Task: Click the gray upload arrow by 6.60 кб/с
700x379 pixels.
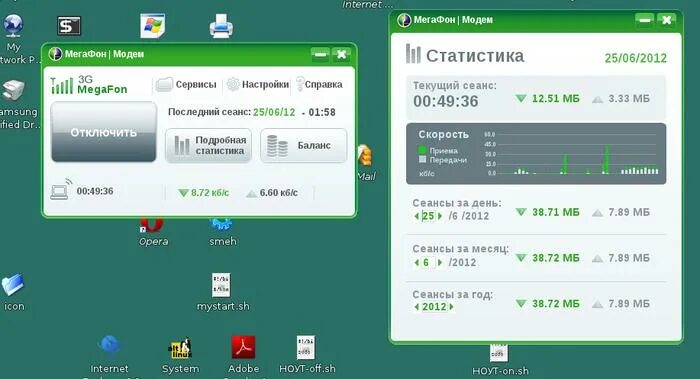Action: [x=252, y=193]
